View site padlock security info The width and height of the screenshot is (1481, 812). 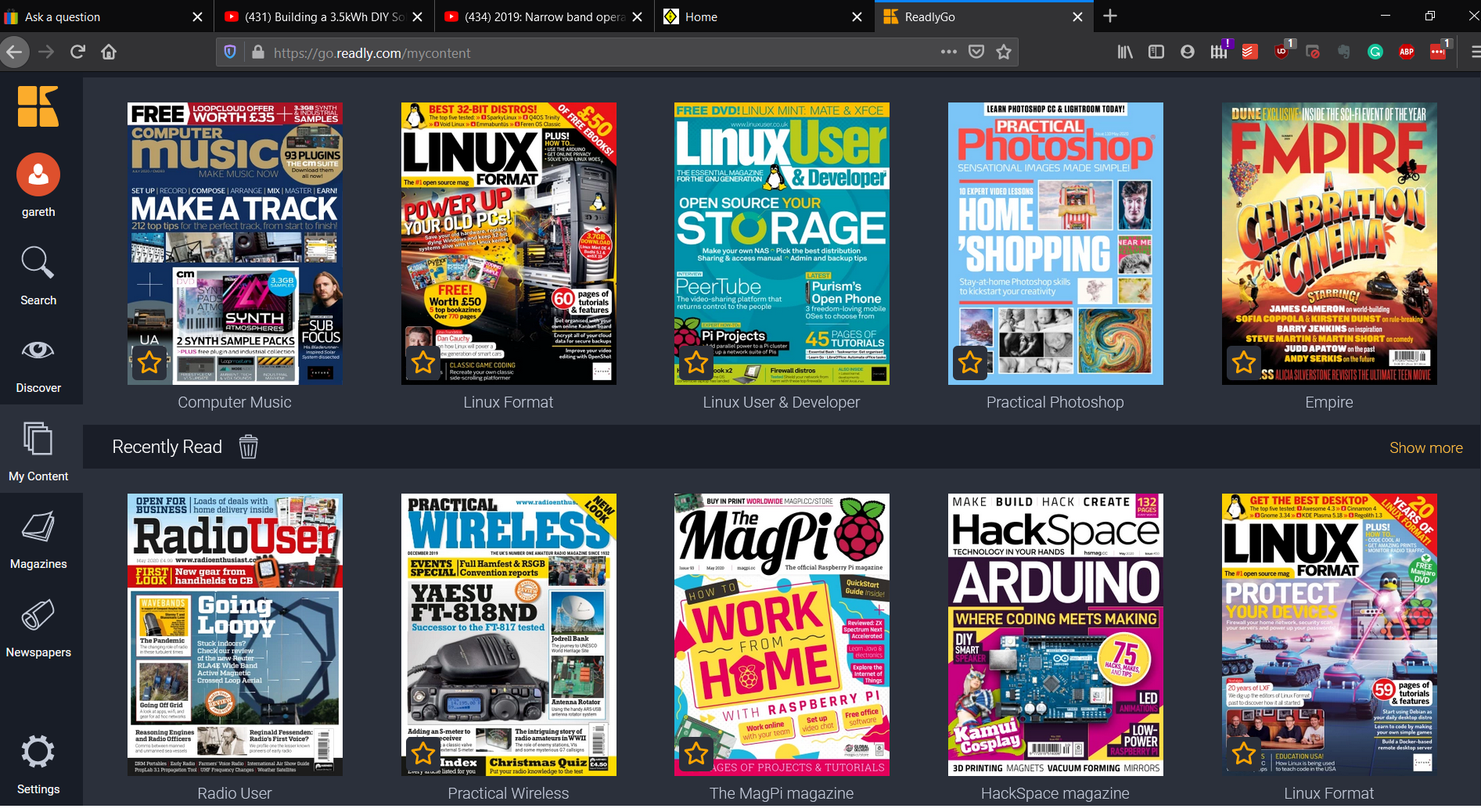(257, 52)
